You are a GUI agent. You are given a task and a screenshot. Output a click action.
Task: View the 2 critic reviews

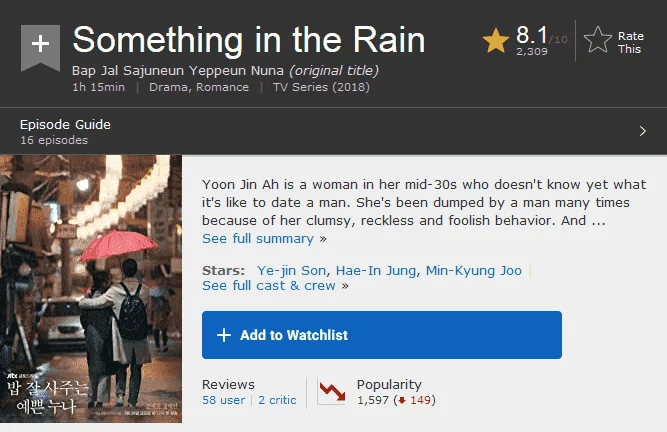(x=277, y=400)
